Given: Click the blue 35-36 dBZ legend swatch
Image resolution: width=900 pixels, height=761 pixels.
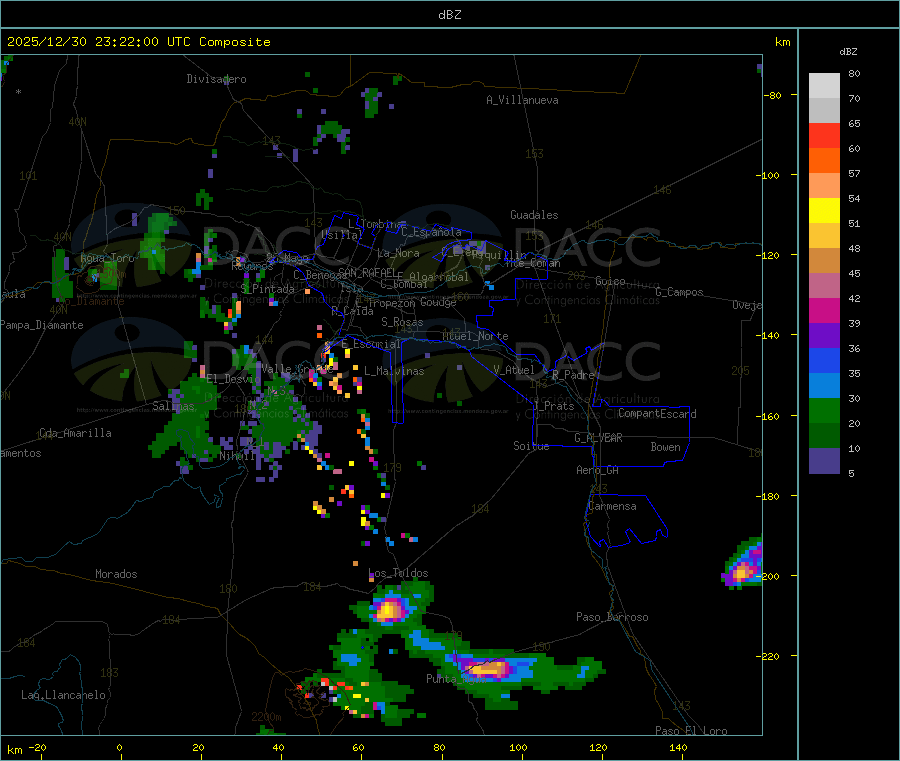Looking at the screenshot, I should point(824,360).
